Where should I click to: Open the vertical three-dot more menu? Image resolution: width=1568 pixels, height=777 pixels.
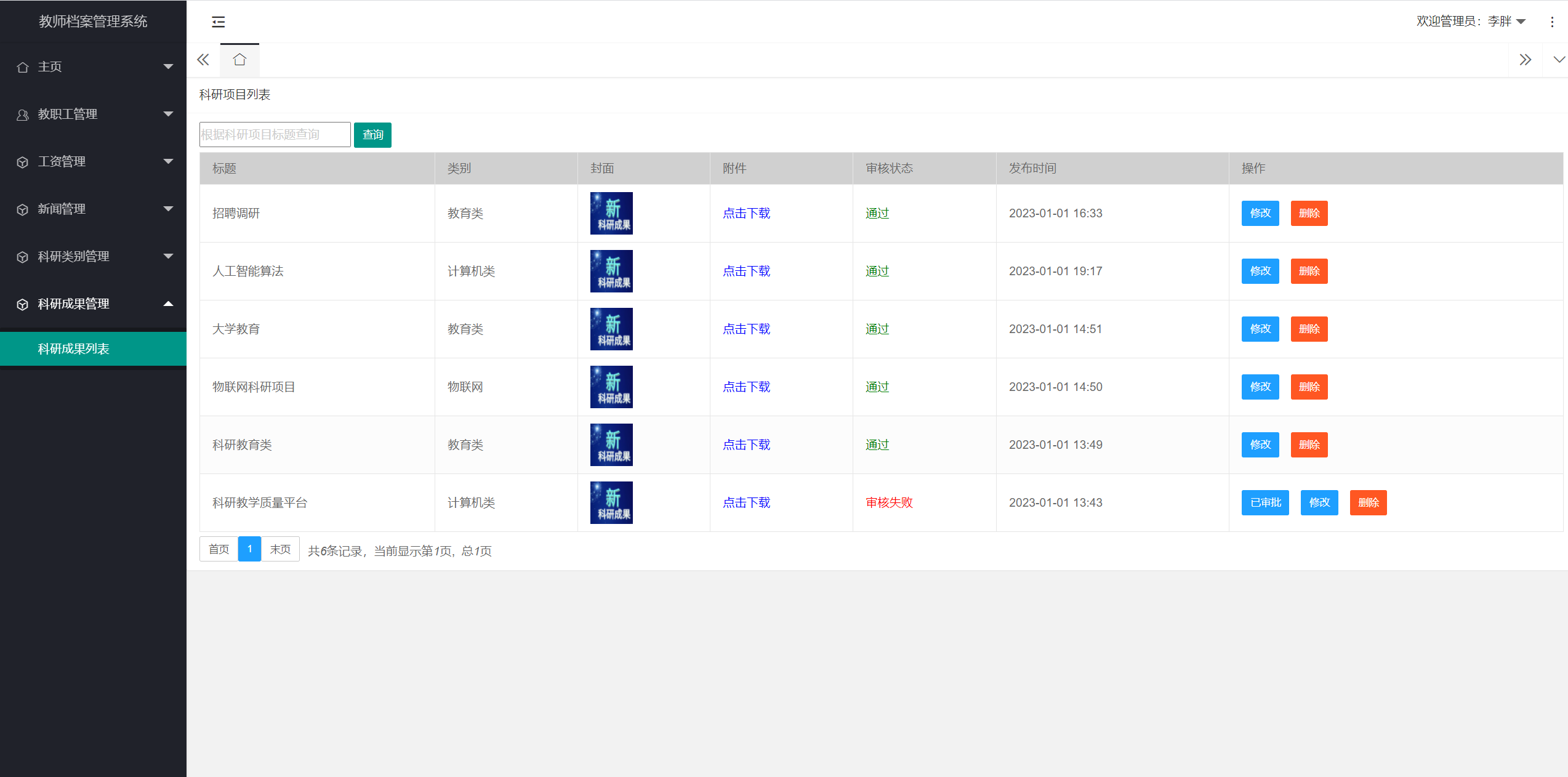point(1552,22)
